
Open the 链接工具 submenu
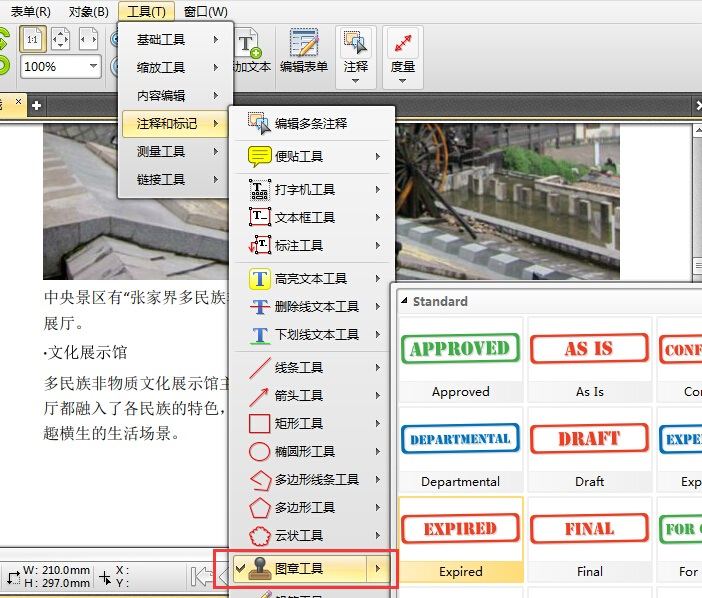175,179
